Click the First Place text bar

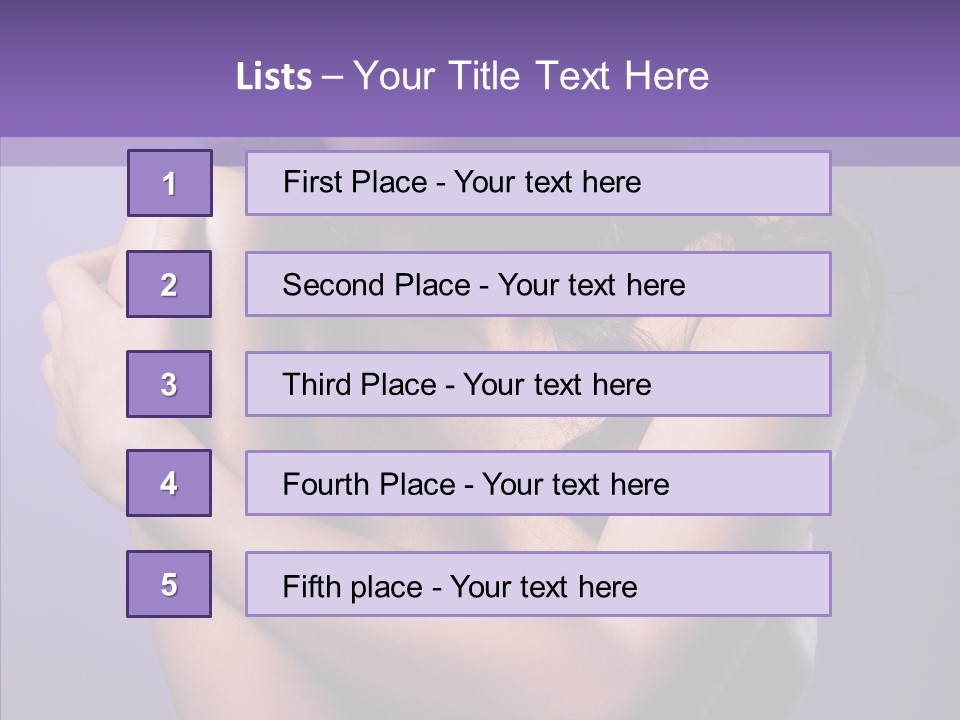click(x=538, y=183)
